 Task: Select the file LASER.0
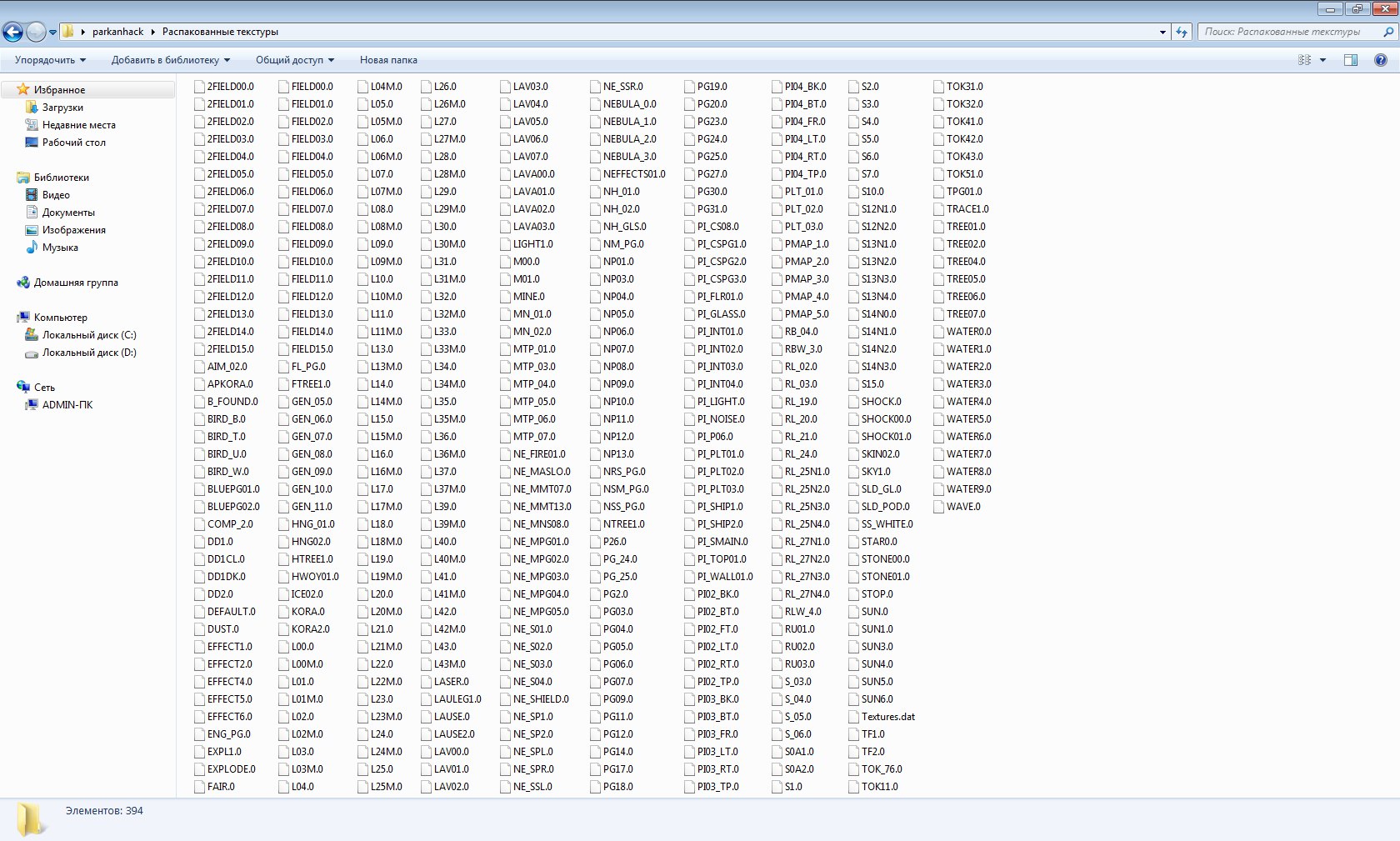click(x=444, y=682)
